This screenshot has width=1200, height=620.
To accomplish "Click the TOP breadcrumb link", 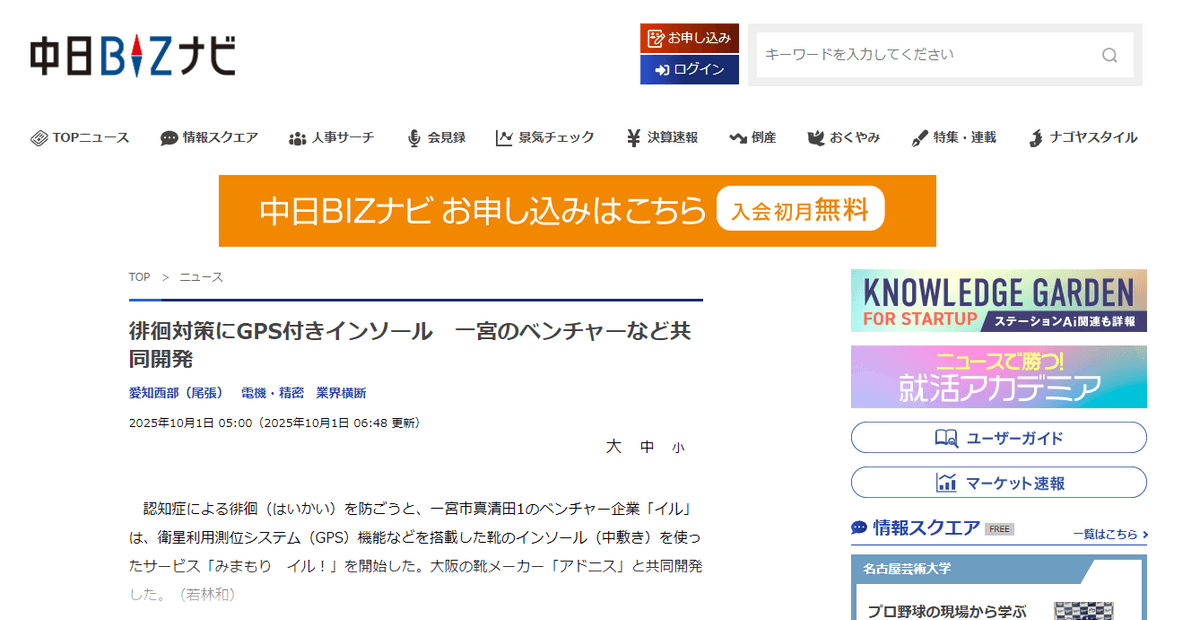I will click(x=139, y=277).
